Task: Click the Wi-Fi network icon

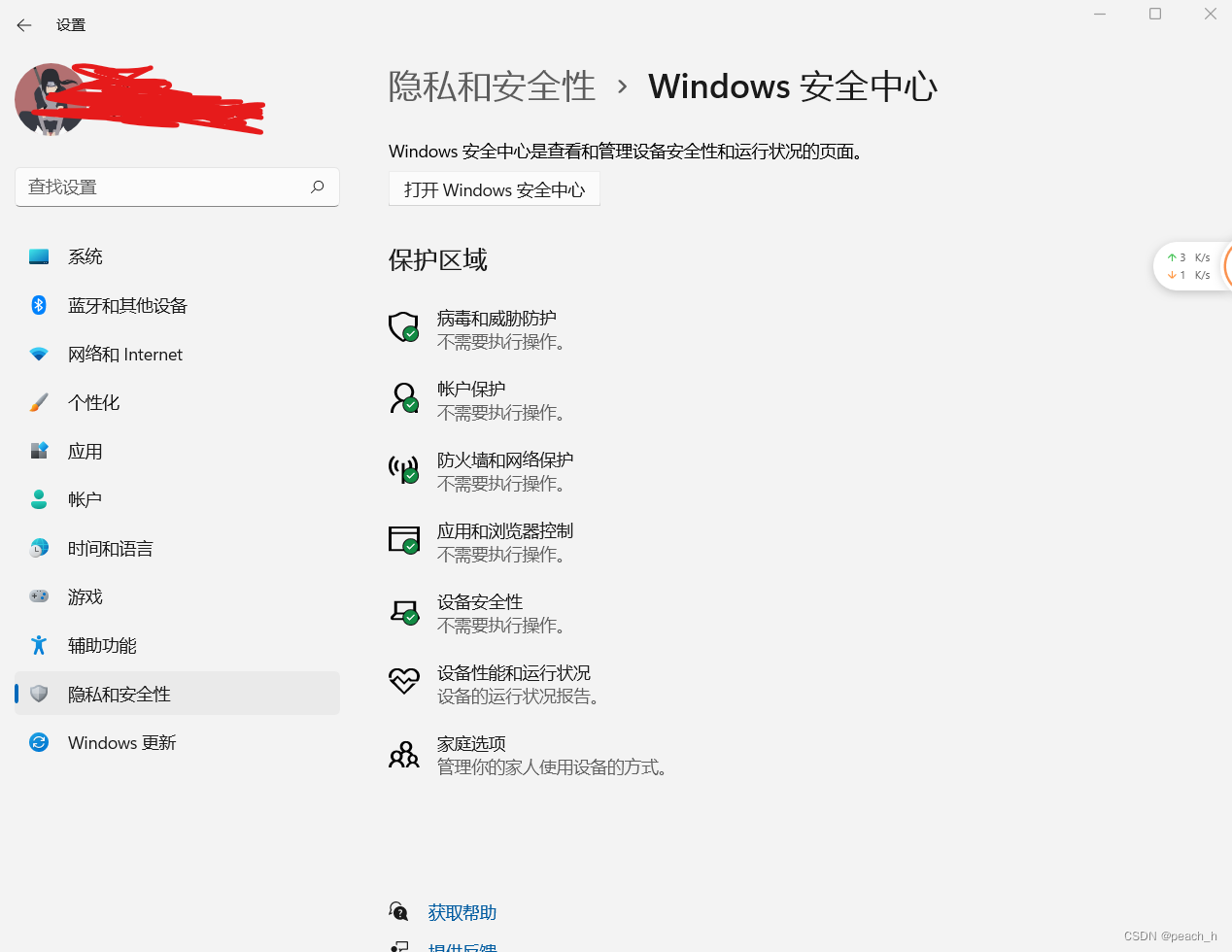Action: click(x=39, y=354)
